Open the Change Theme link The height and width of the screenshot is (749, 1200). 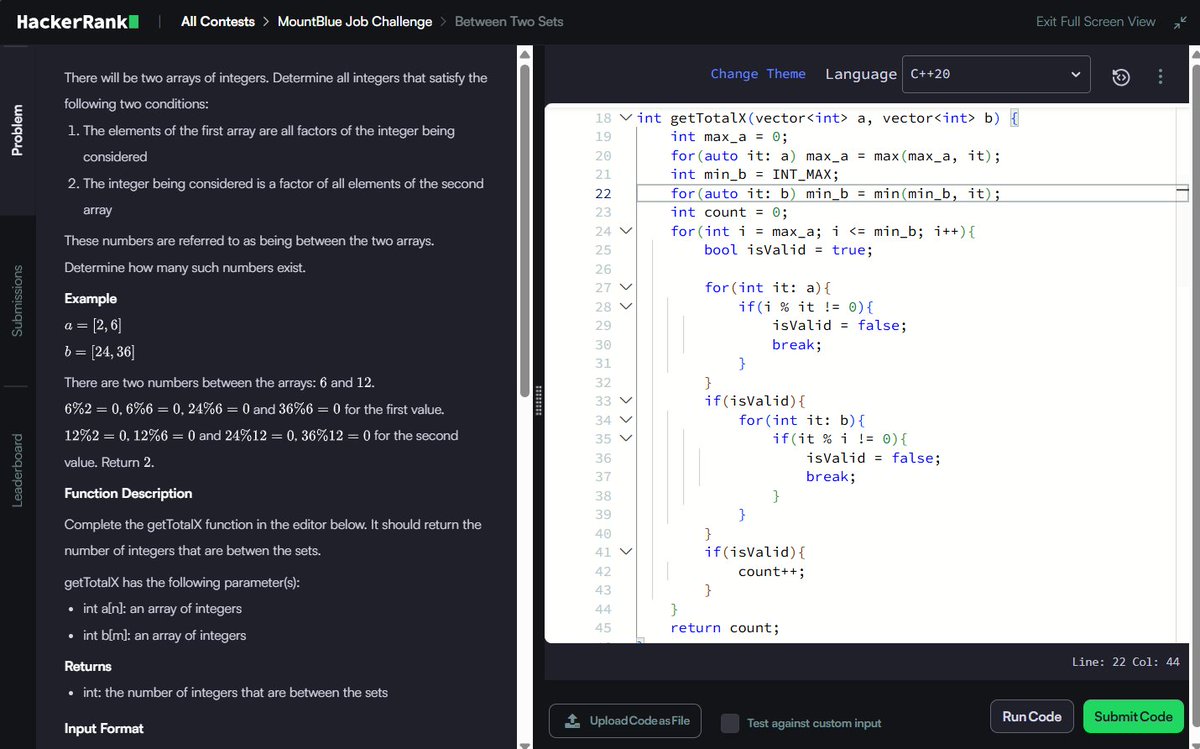pos(757,74)
